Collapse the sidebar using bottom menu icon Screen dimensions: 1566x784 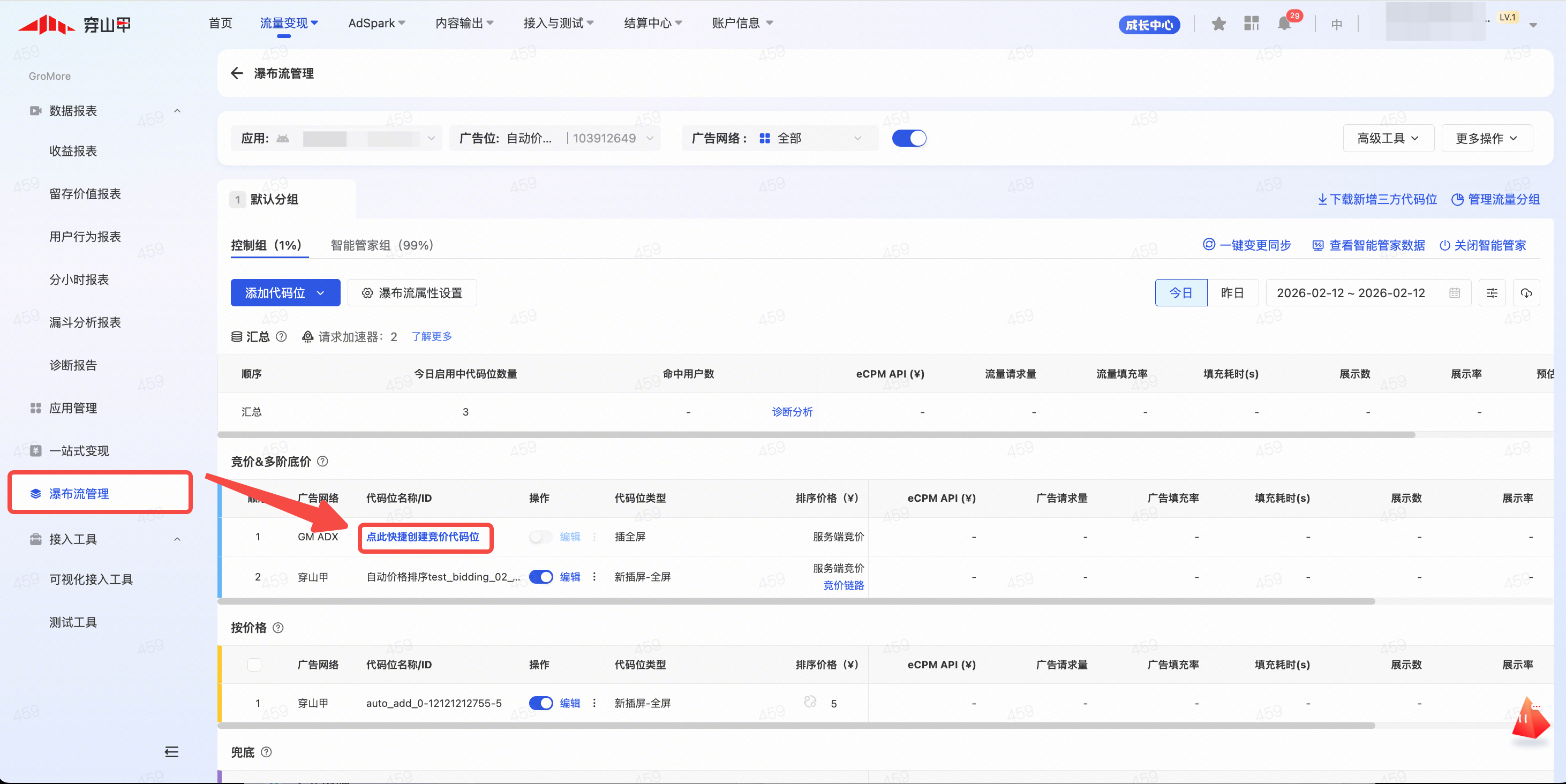coord(171,752)
